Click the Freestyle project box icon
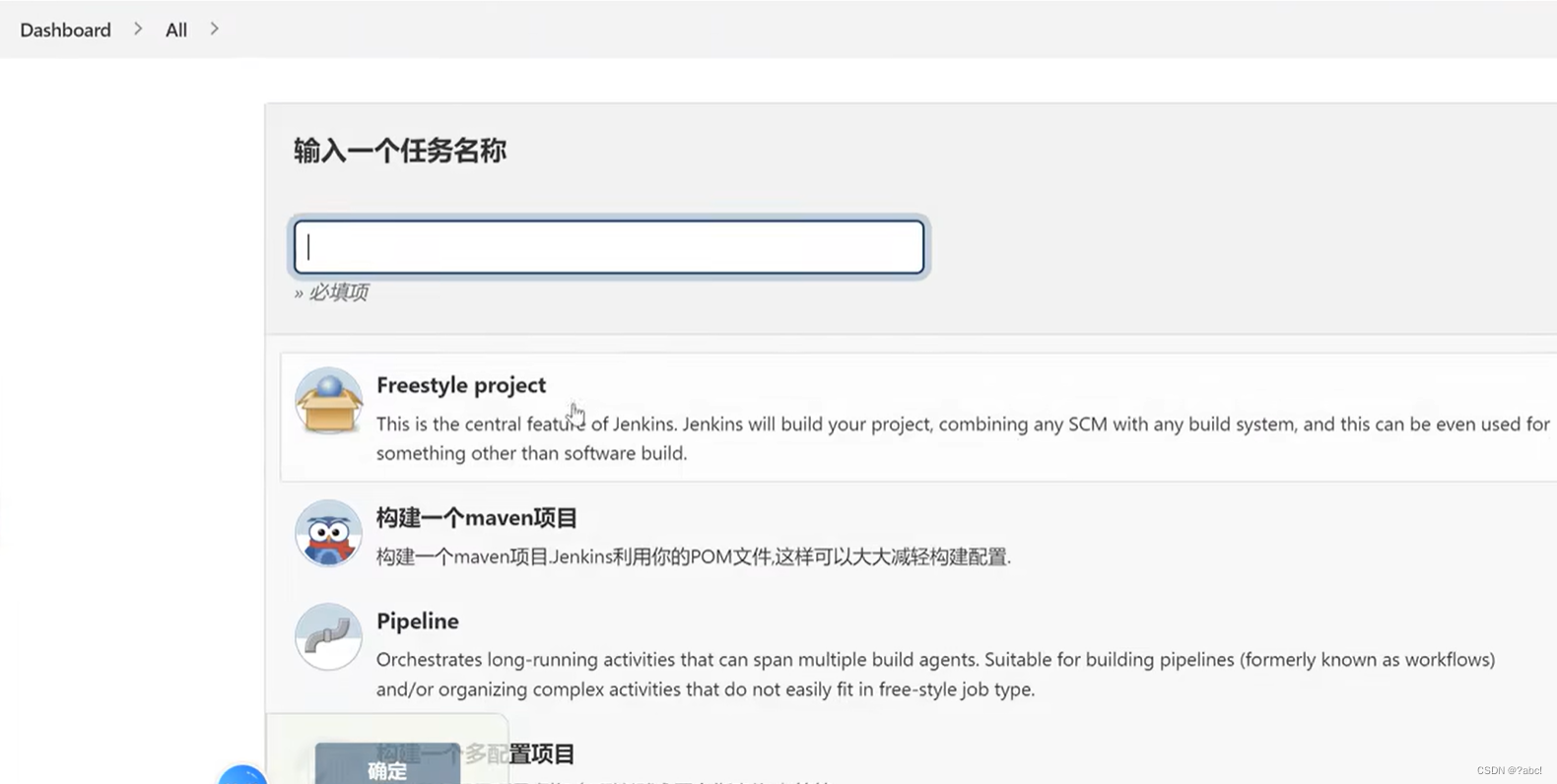Image resolution: width=1557 pixels, height=784 pixels. 328,401
